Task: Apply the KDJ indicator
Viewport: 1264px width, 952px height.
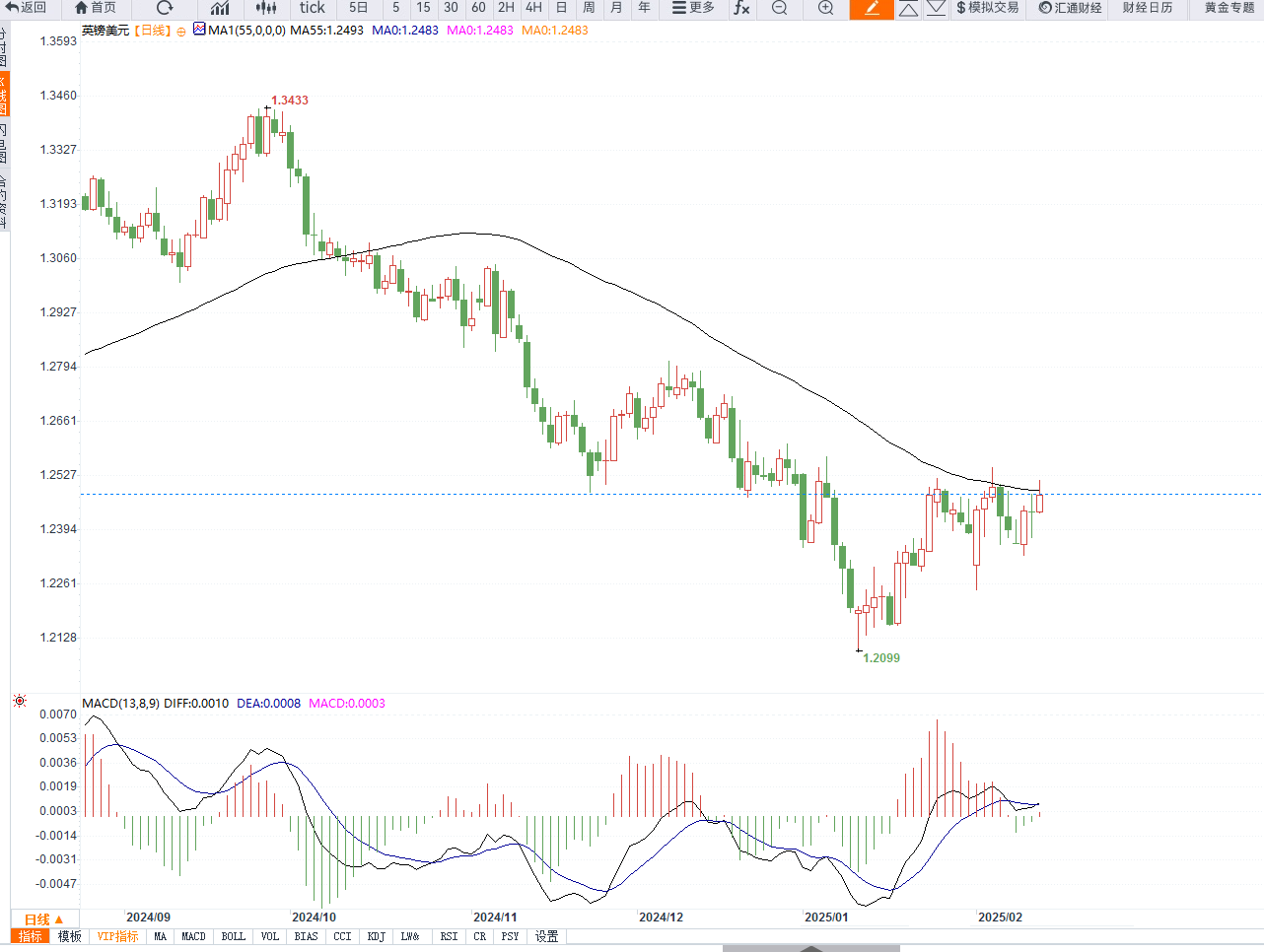Action: (x=376, y=936)
